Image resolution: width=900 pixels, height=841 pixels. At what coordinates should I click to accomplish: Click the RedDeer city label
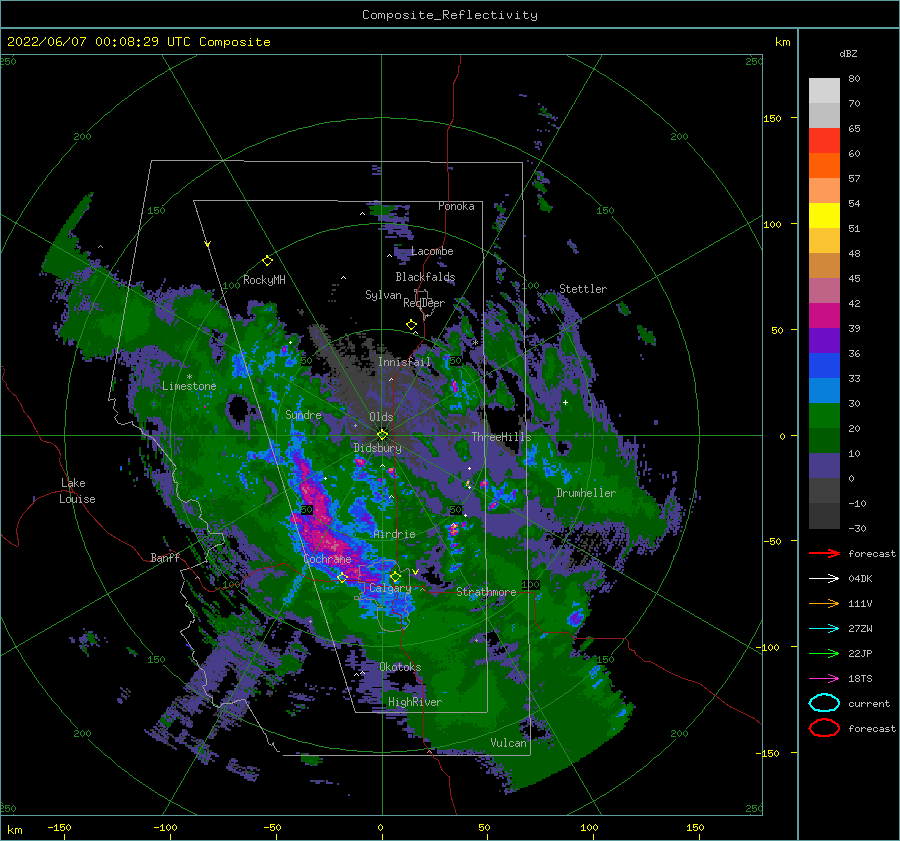[x=424, y=303]
